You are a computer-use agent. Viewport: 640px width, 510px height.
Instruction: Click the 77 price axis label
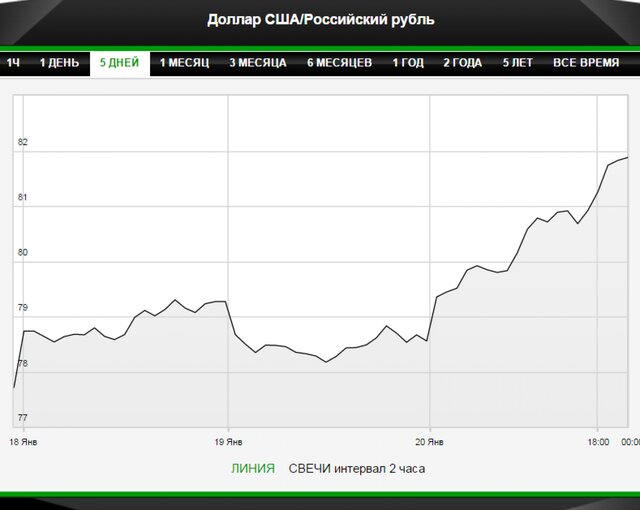click(23, 417)
